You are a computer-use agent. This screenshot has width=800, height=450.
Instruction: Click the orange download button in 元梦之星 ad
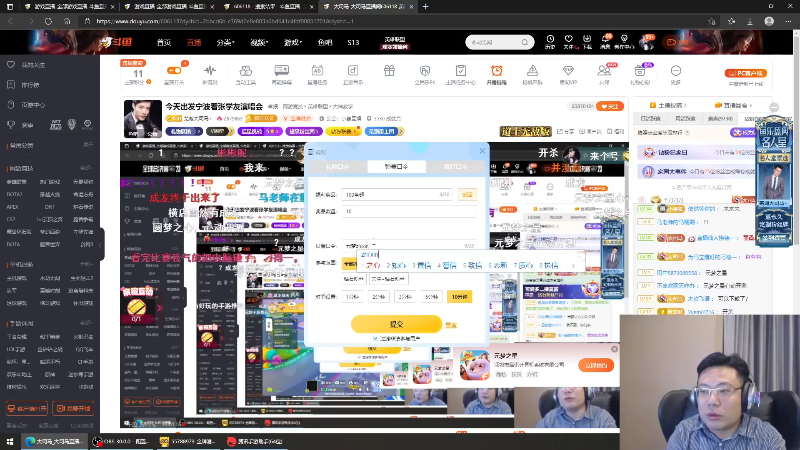pyautogui.click(x=595, y=365)
